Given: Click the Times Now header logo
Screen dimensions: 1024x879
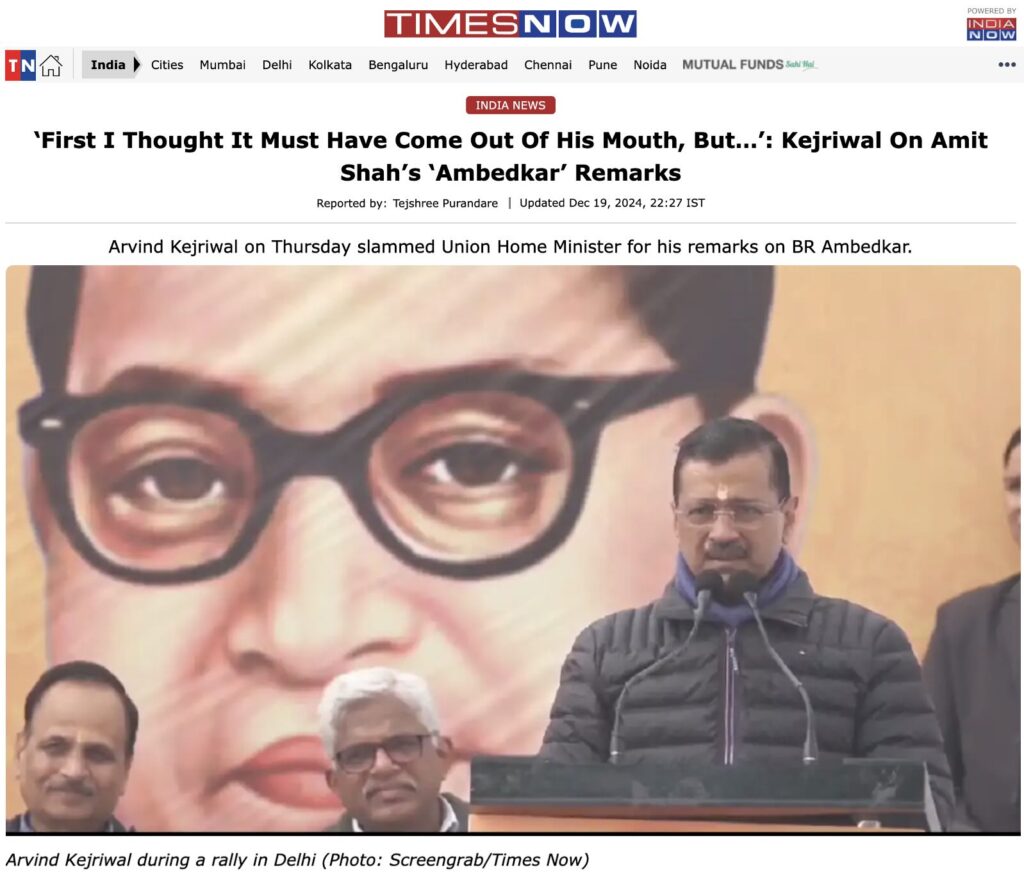Looking at the screenshot, I should click(510, 24).
